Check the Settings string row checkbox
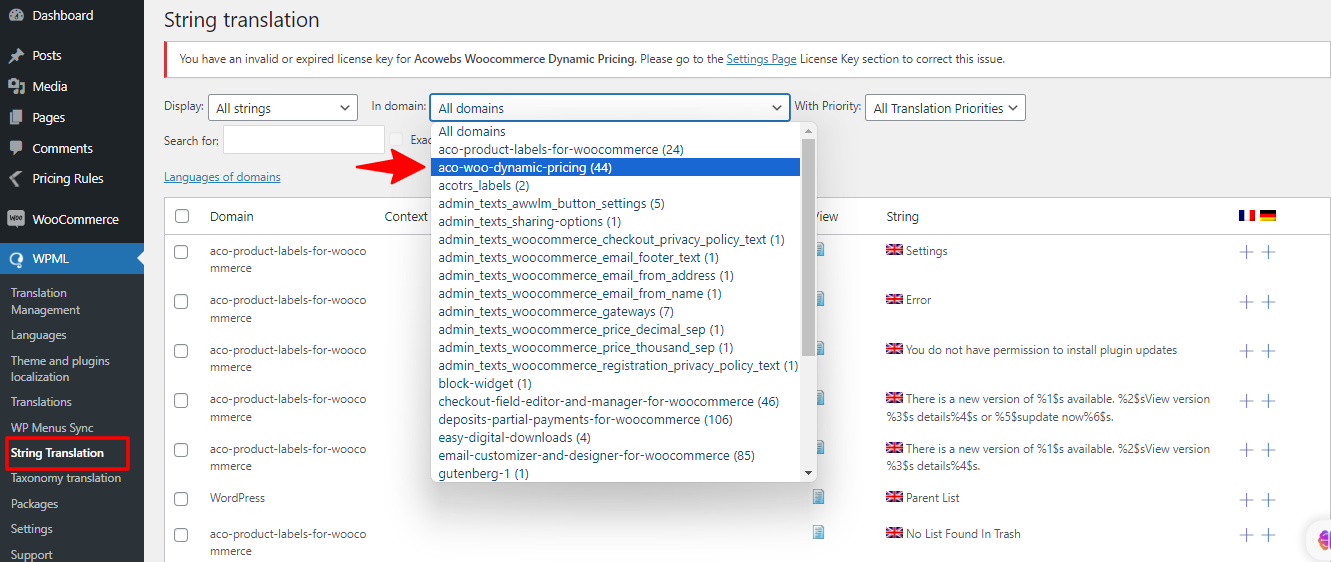The width and height of the screenshot is (1331, 562). coord(181,252)
